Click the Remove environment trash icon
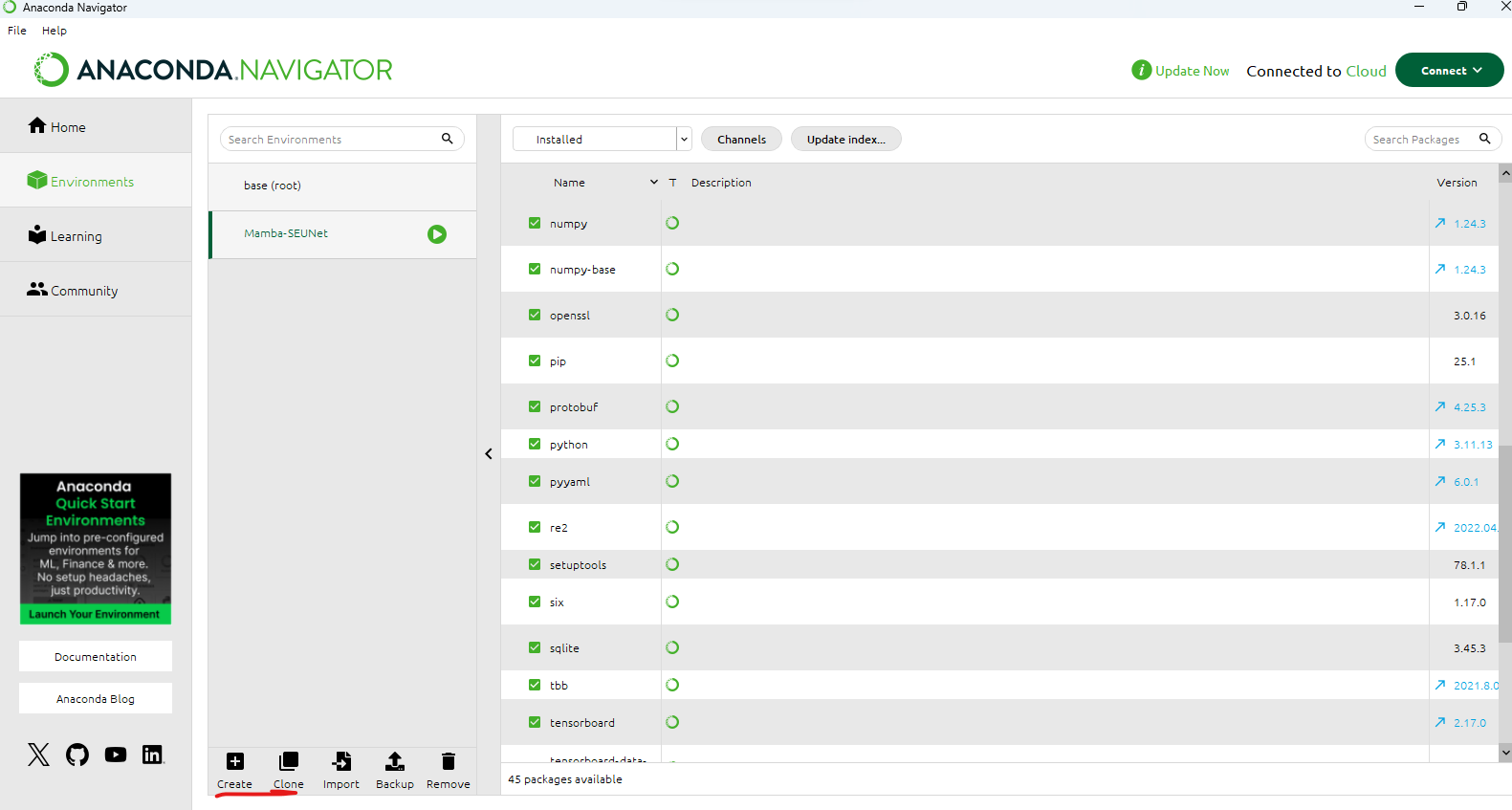 [449, 761]
